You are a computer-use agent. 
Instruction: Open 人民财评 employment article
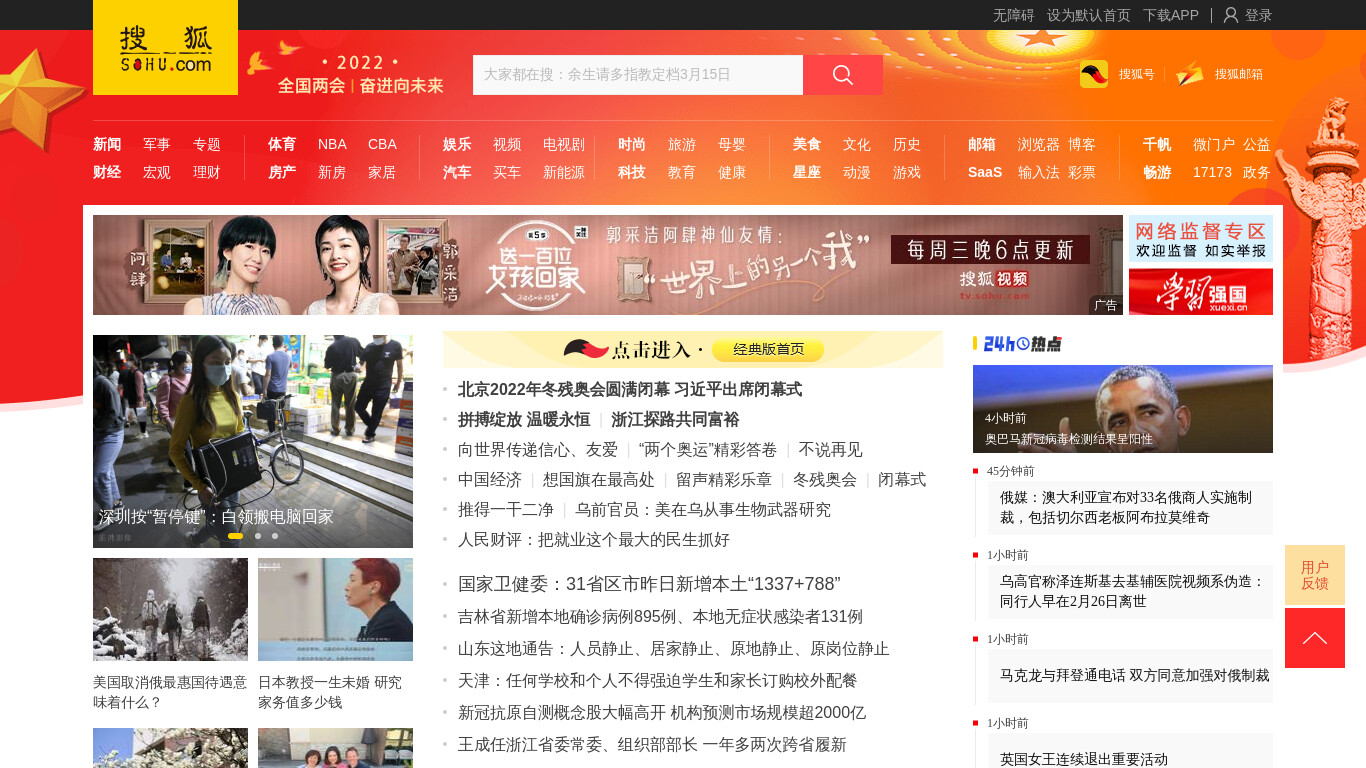click(594, 539)
